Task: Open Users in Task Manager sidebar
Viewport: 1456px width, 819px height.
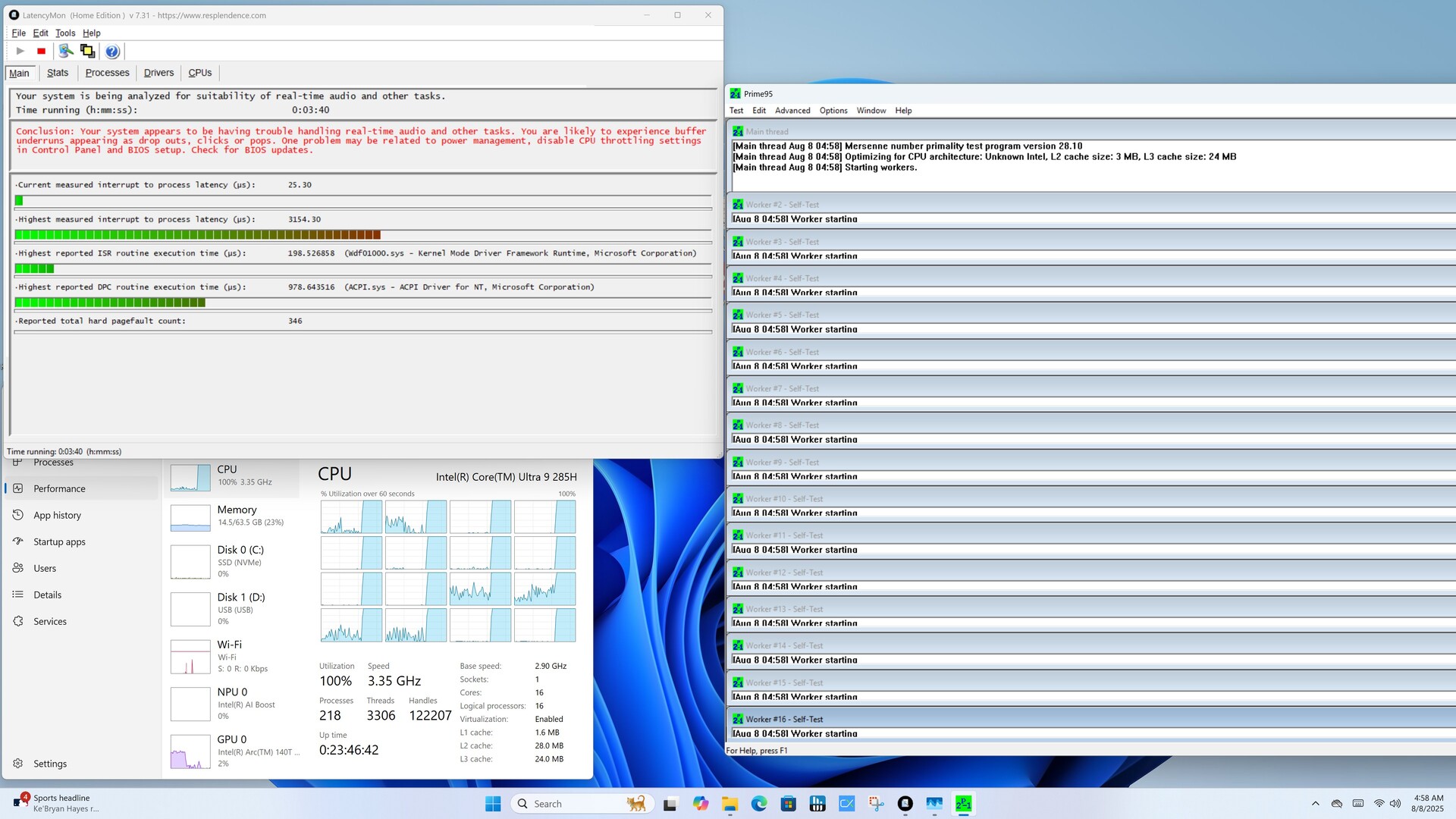Action: coord(82,569)
